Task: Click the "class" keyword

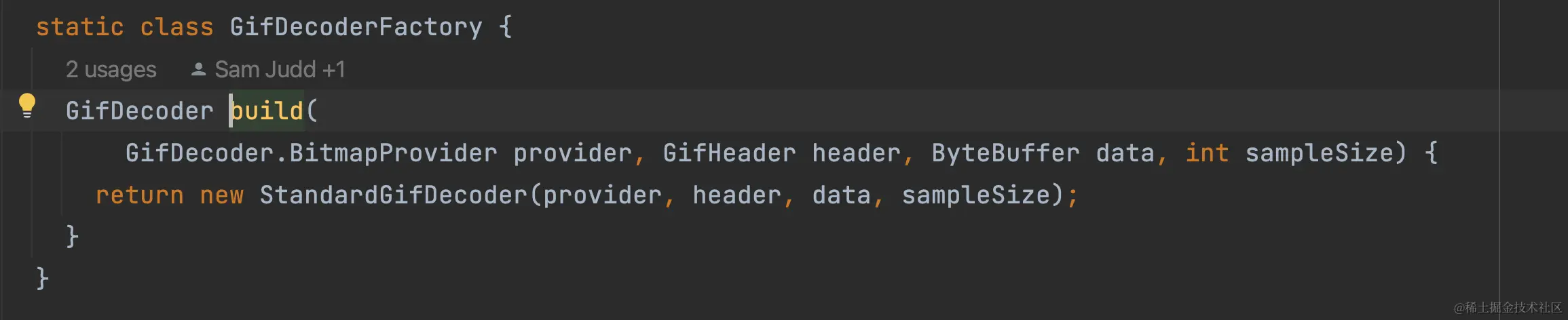Action: tap(176, 27)
